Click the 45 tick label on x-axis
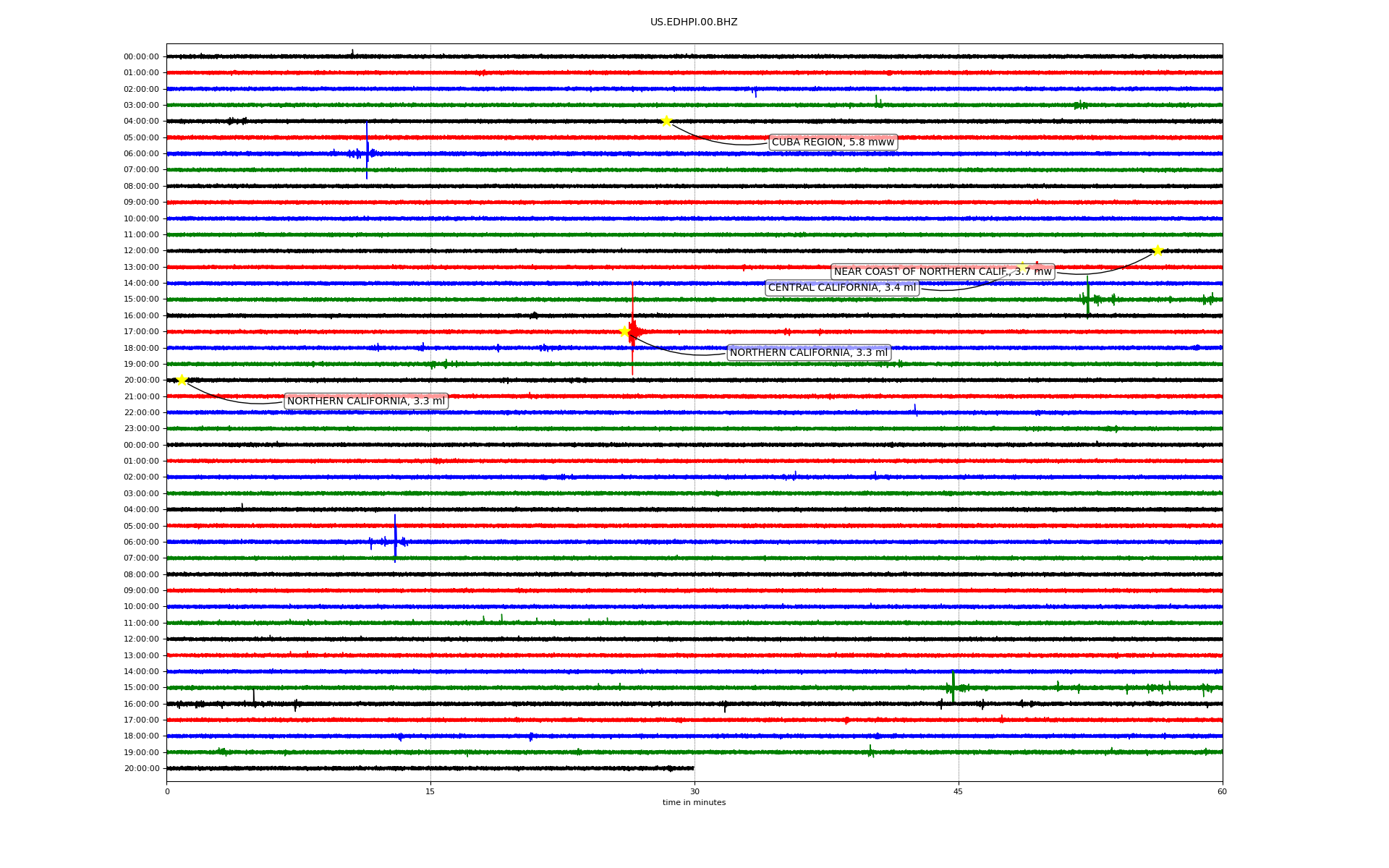This screenshot has height=868, width=1389. 958,791
